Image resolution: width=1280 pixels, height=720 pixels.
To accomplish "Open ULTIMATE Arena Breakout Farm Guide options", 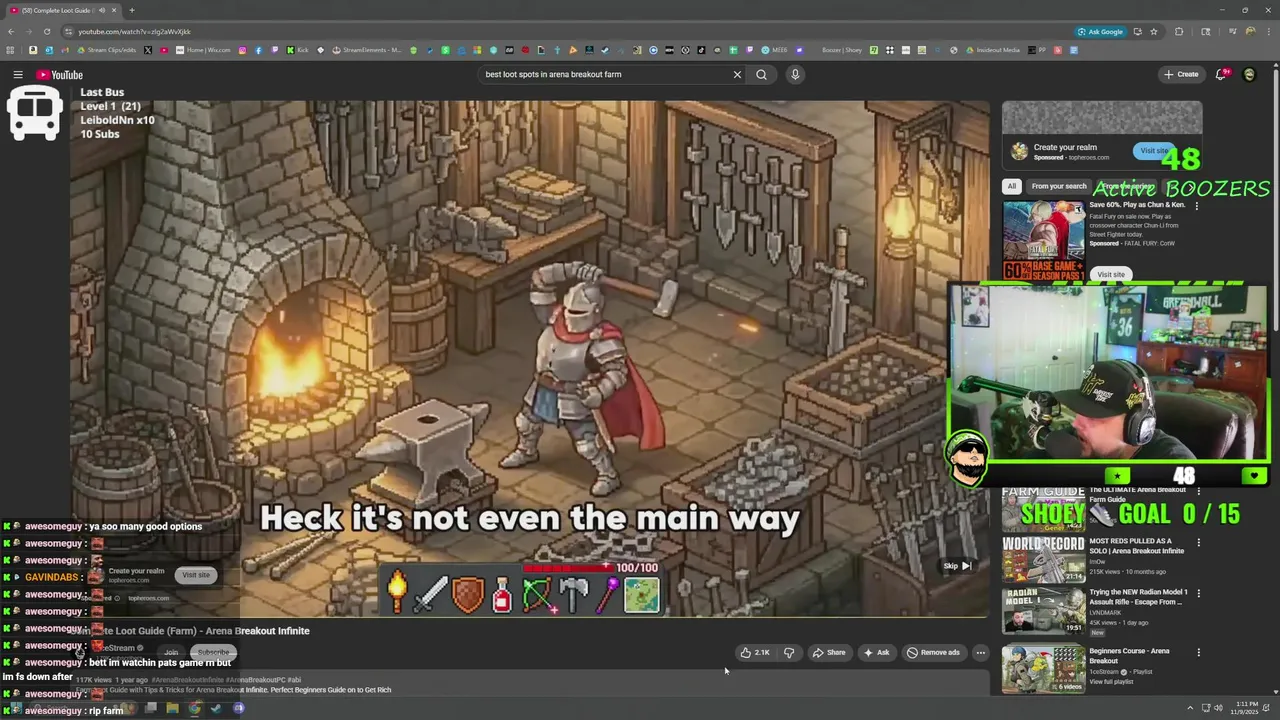I will click(1198, 491).
